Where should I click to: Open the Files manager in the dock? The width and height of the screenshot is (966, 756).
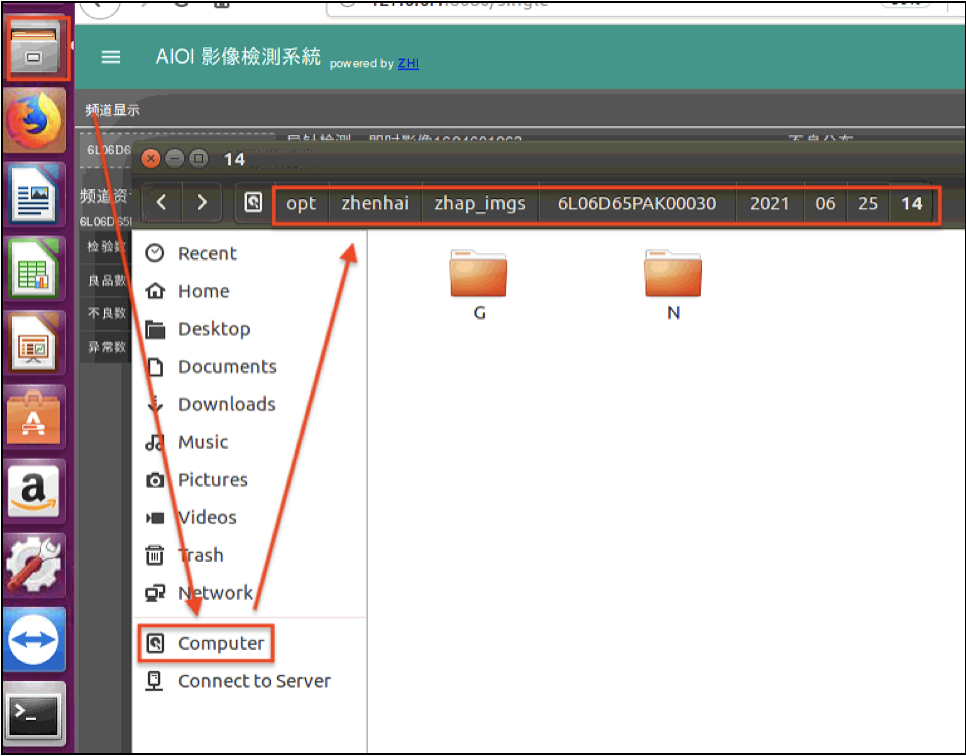(37, 48)
